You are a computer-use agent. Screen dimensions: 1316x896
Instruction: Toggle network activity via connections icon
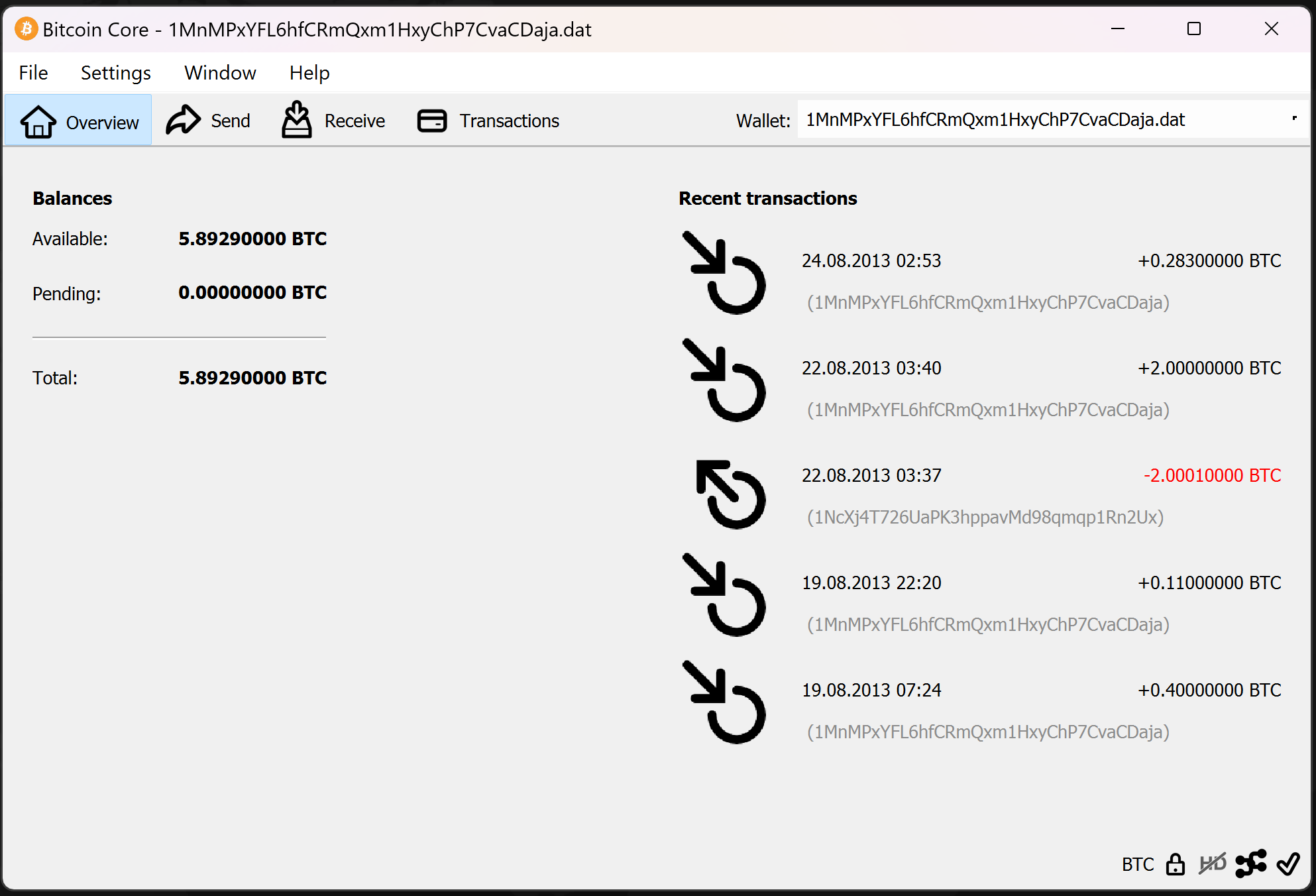(x=1250, y=864)
